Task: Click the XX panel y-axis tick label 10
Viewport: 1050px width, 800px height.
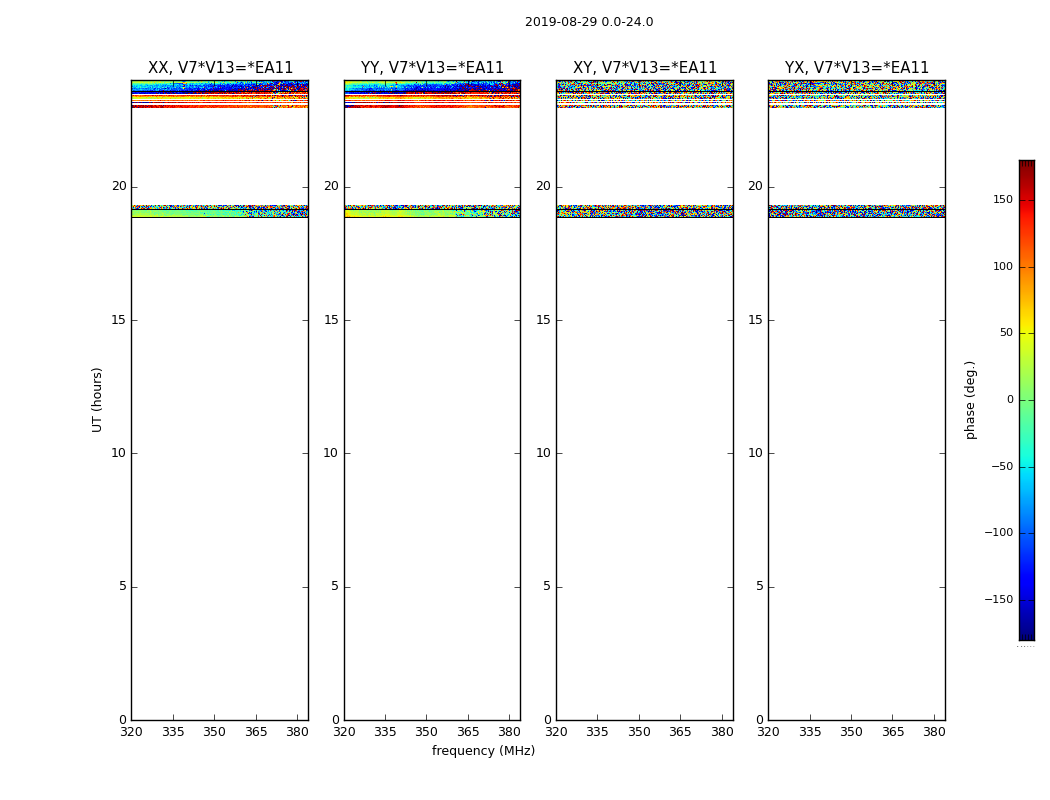Action: pos(119,453)
